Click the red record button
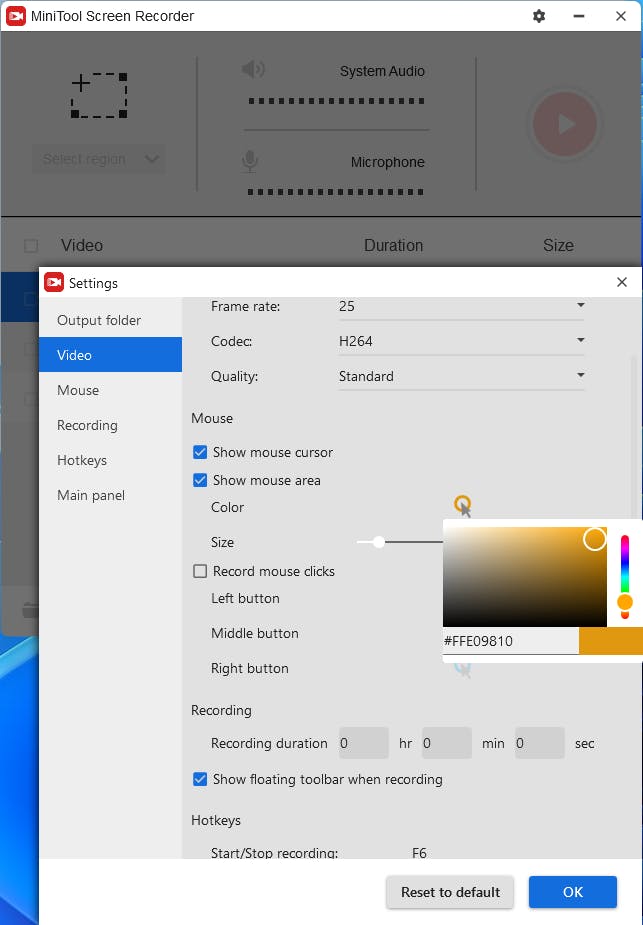This screenshot has width=643, height=925. click(x=565, y=124)
